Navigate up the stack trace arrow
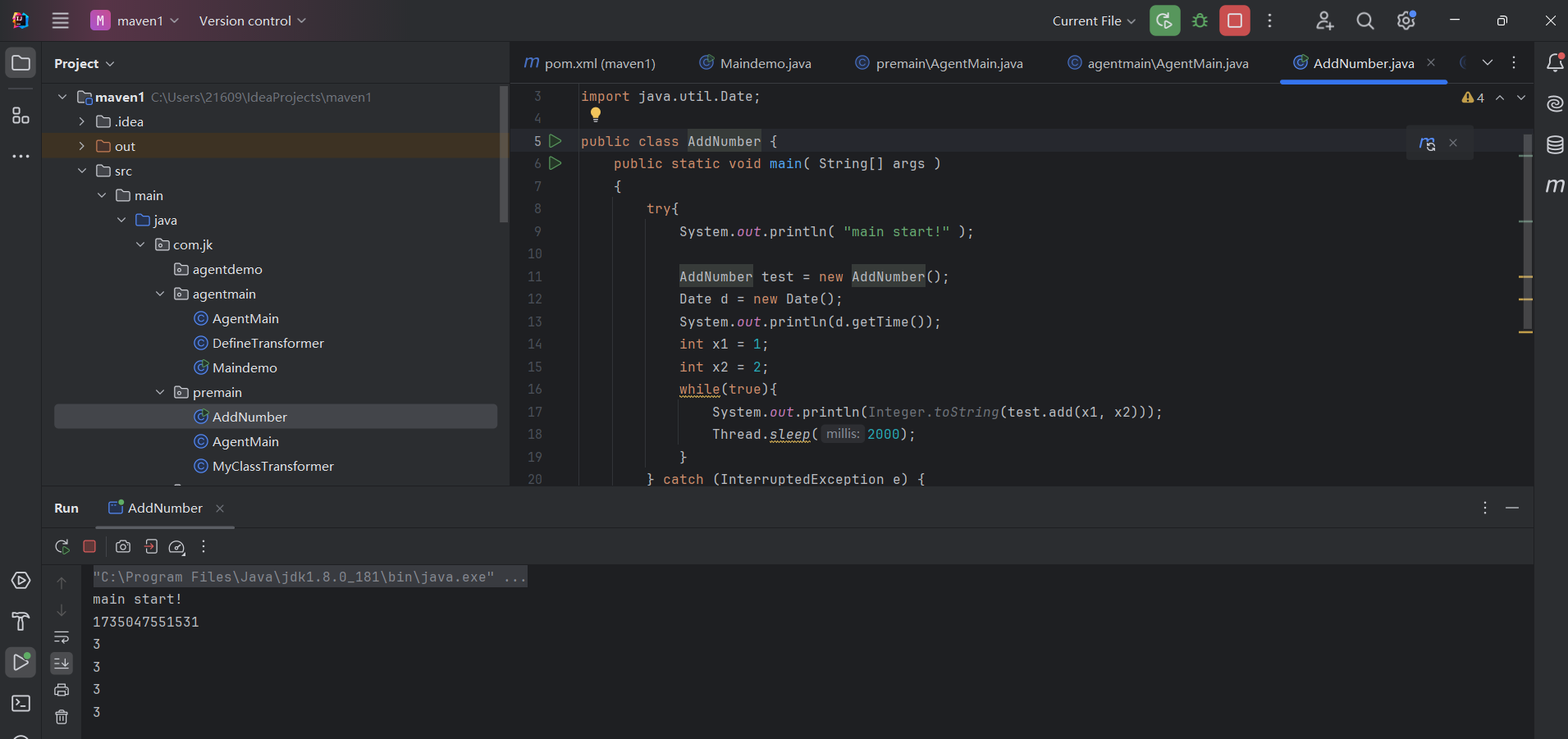Image resolution: width=1568 pixels, height=739 pixels. coord(62,583)
